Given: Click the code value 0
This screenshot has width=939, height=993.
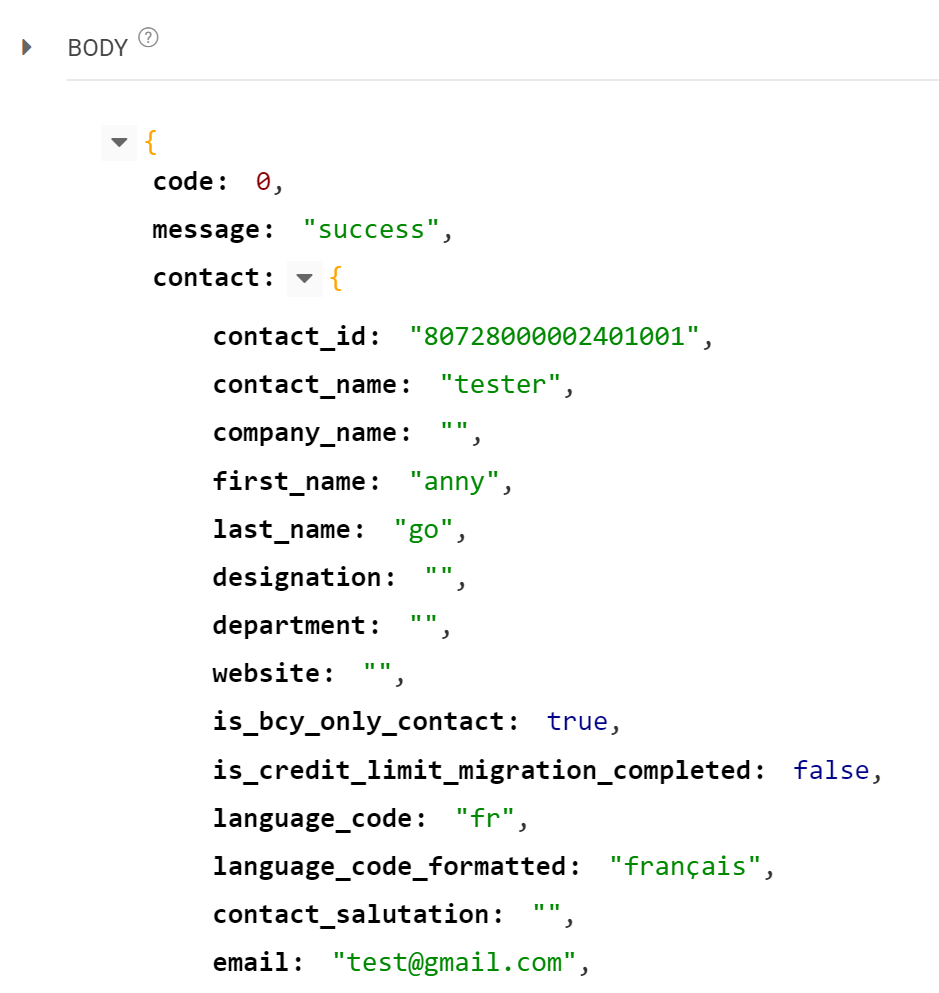Looking at the screenshot, I should [x=263, y=182].
